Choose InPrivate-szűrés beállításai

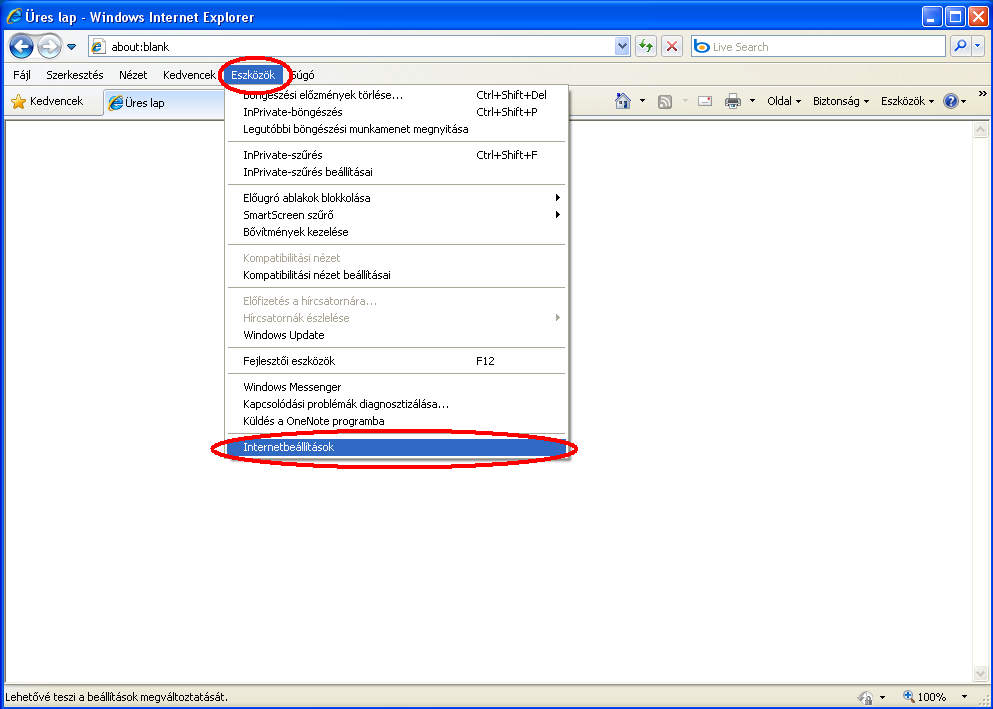click(x=397, y=172)
